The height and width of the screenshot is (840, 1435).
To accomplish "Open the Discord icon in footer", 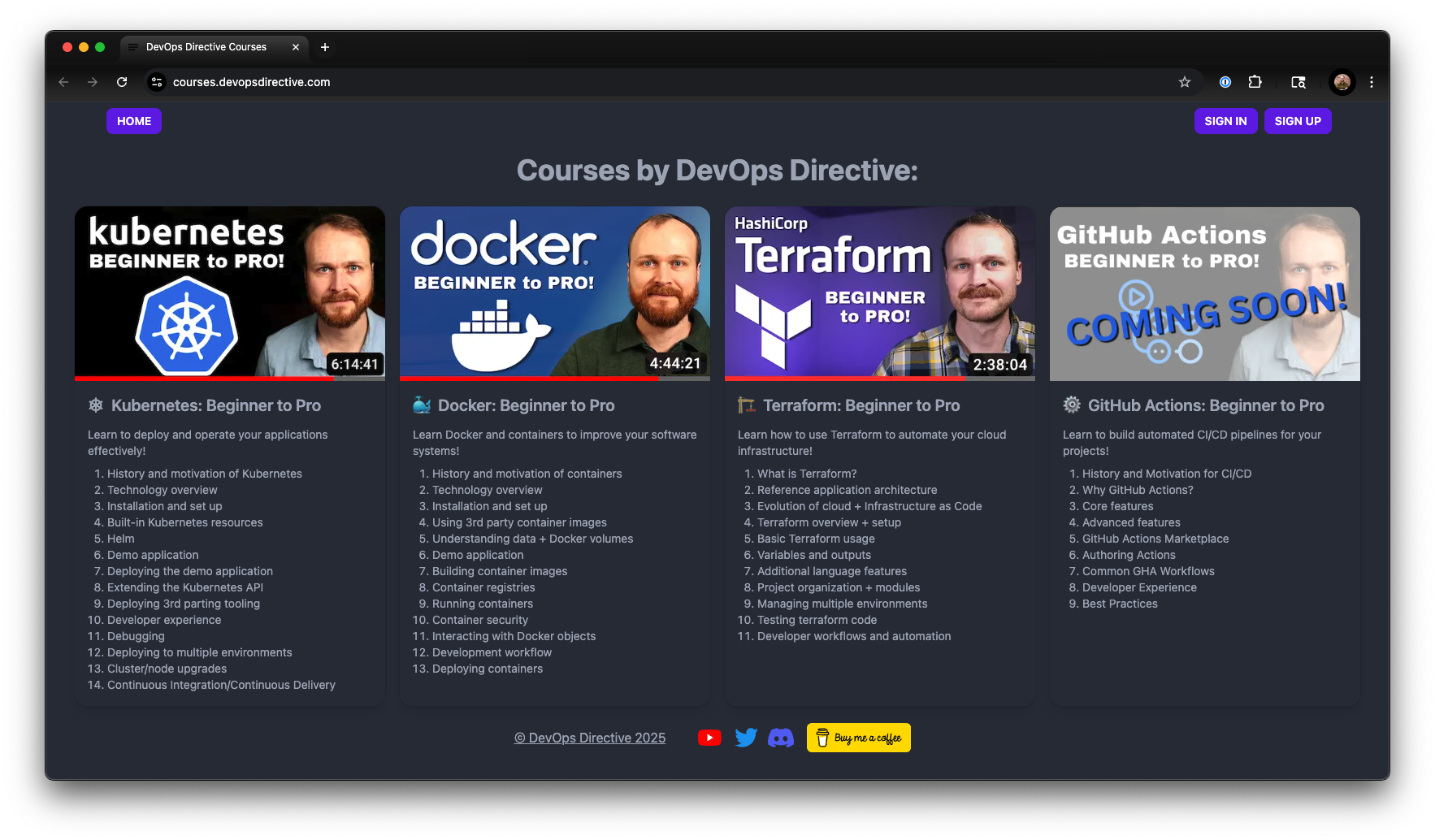I will point(781,738).
